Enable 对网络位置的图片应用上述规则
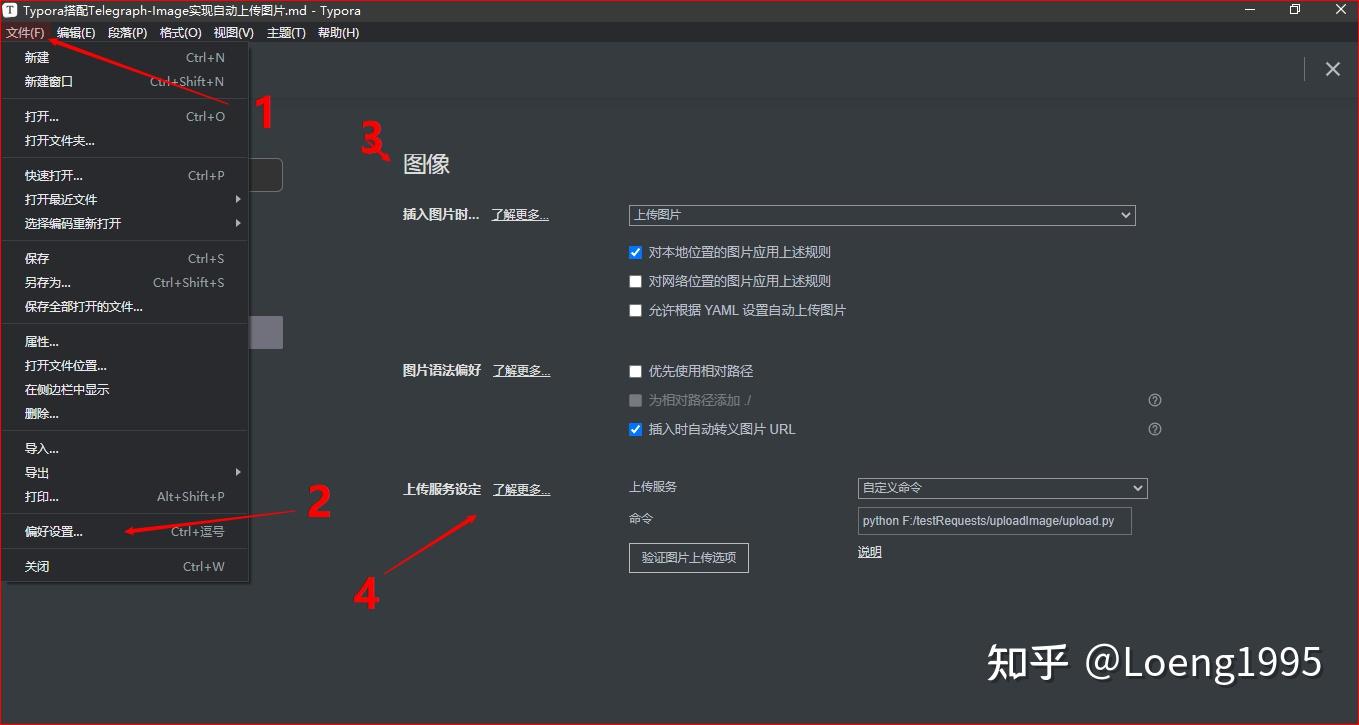 point(635,281)
